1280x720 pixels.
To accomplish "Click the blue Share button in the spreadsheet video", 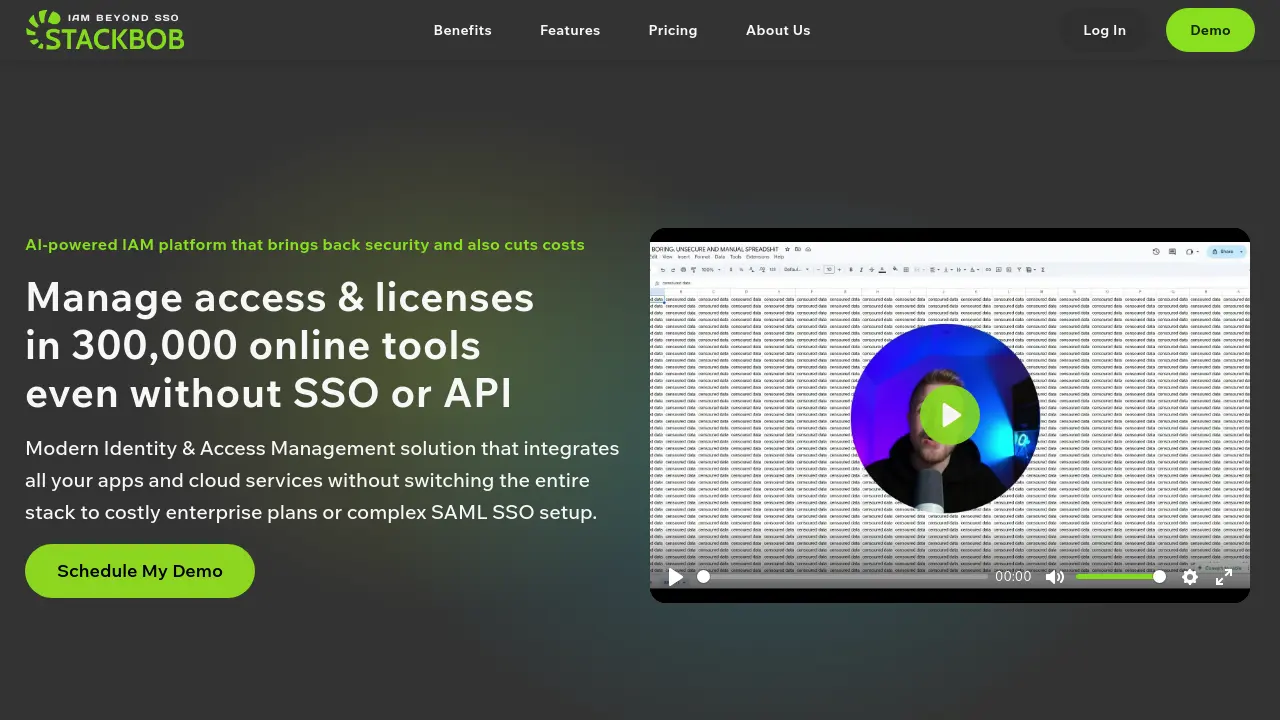I will pos(1226,252).
